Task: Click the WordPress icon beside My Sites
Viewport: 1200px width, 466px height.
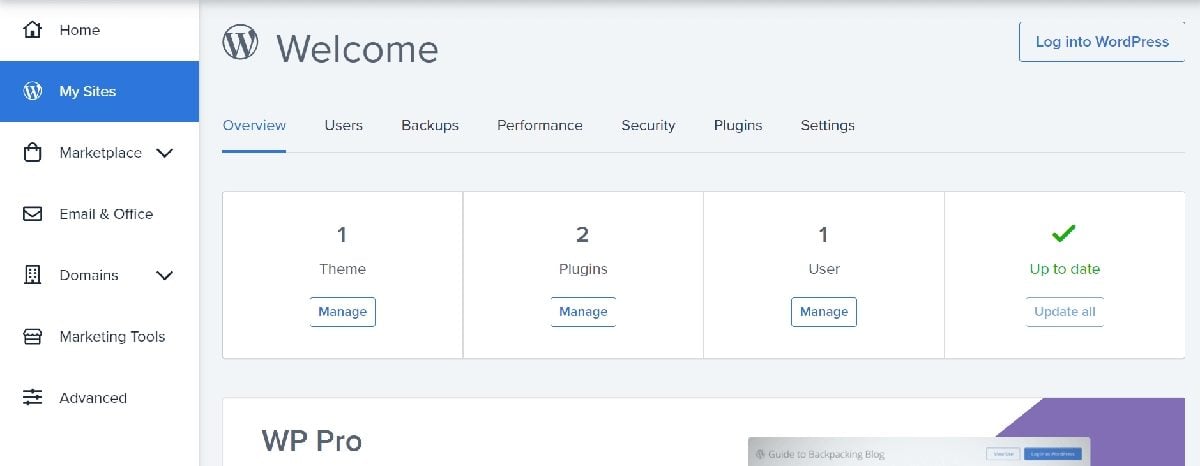Action: pos(33,91)
